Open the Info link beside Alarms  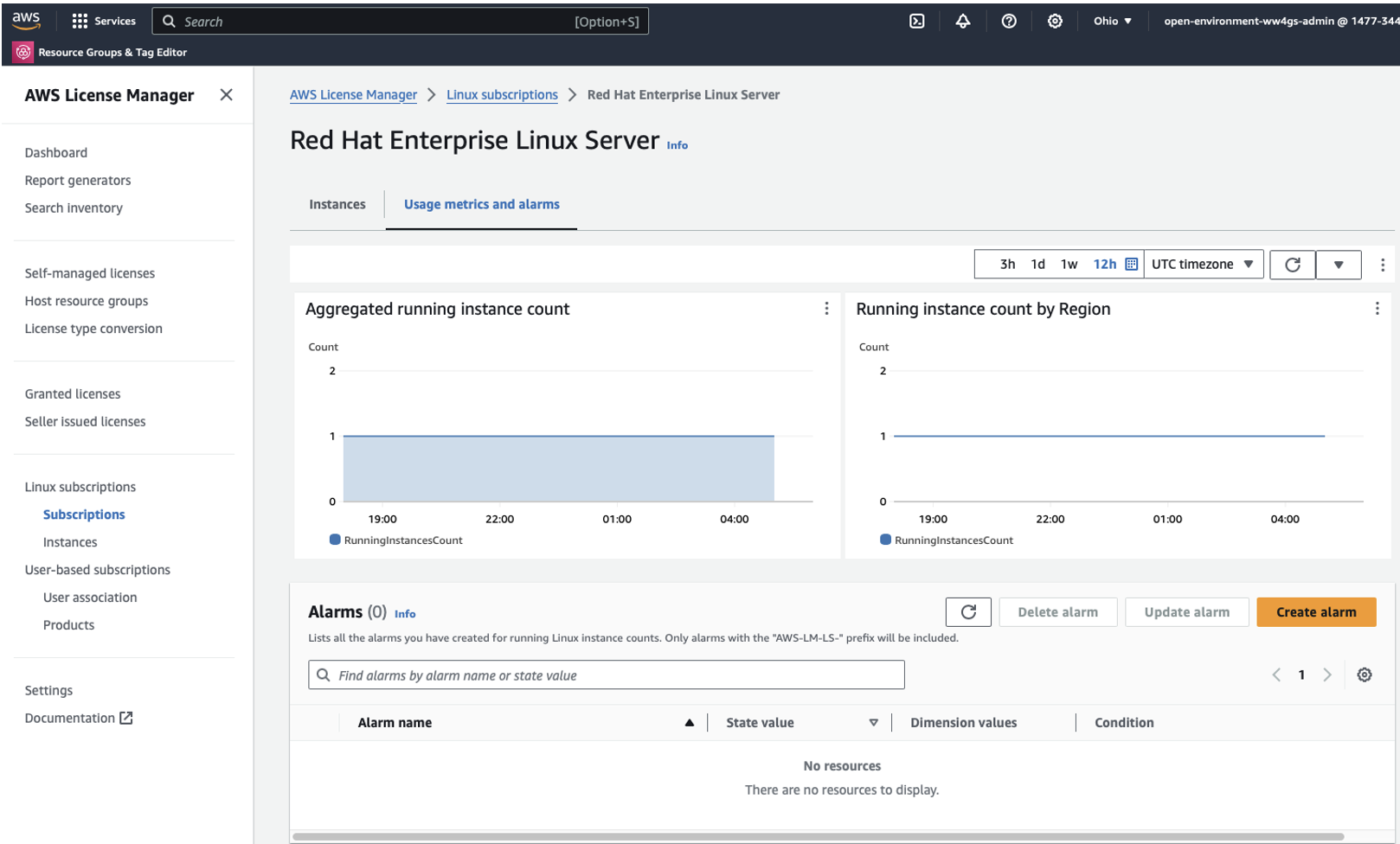[x=405, y=614]
